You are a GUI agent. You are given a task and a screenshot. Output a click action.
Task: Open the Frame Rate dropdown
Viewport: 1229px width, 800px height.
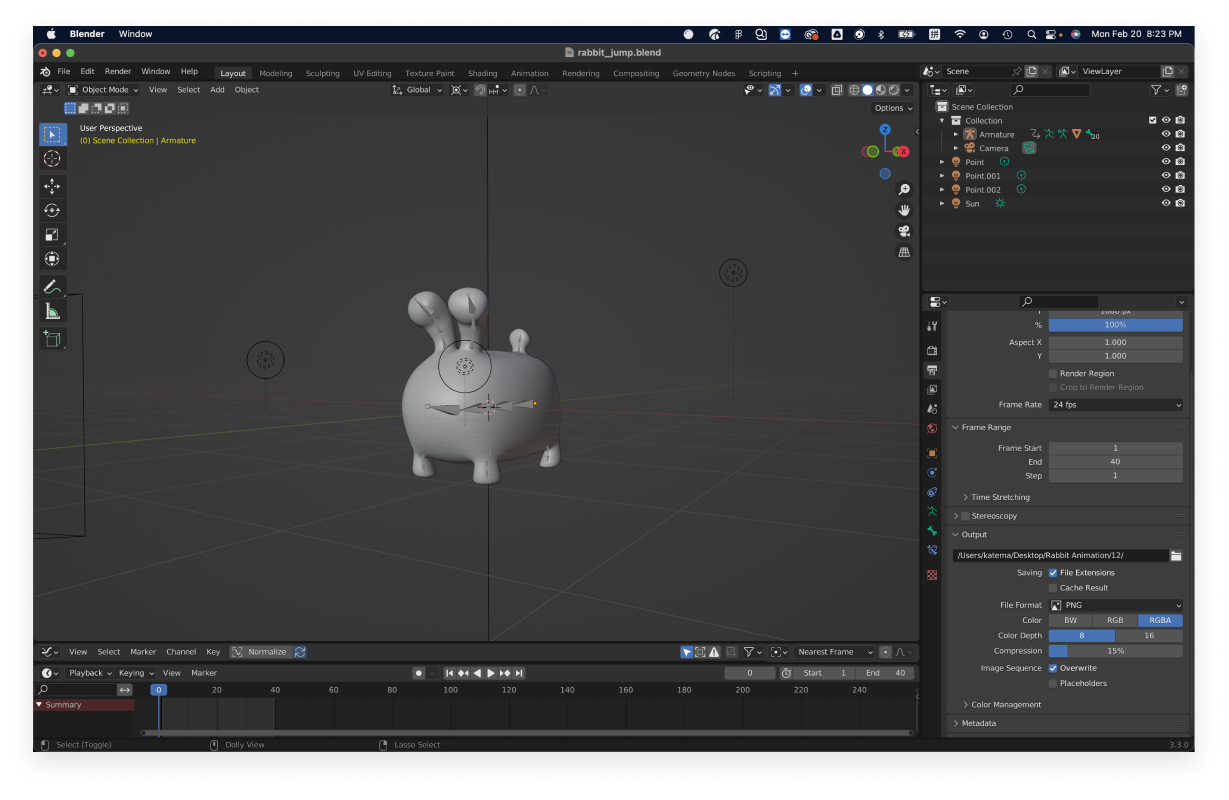coord(1115,405)
